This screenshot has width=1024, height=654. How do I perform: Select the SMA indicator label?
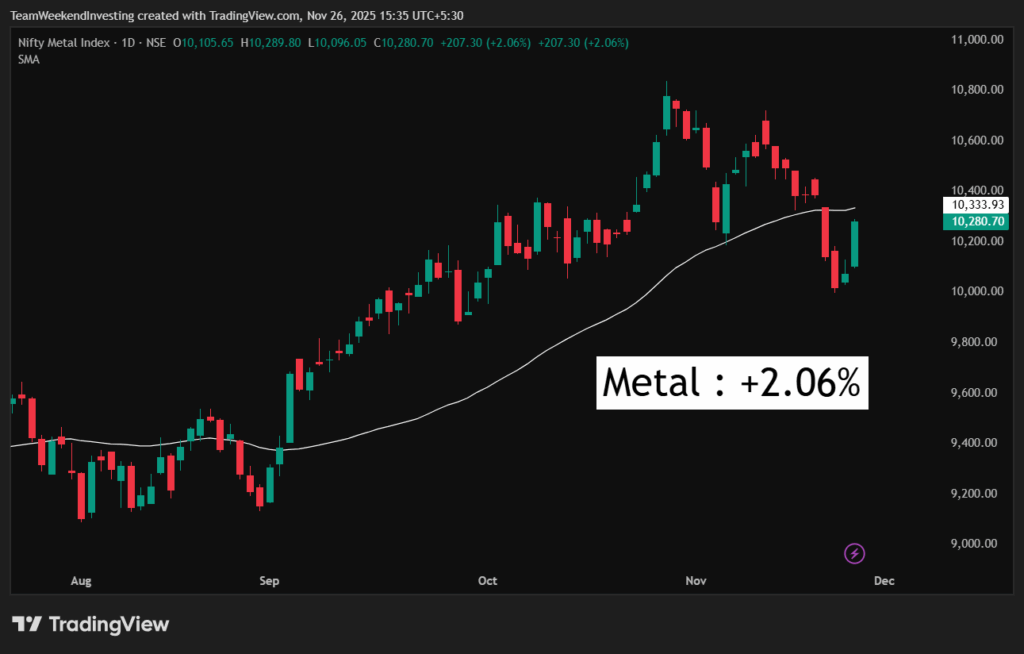(x=28, y=59)
